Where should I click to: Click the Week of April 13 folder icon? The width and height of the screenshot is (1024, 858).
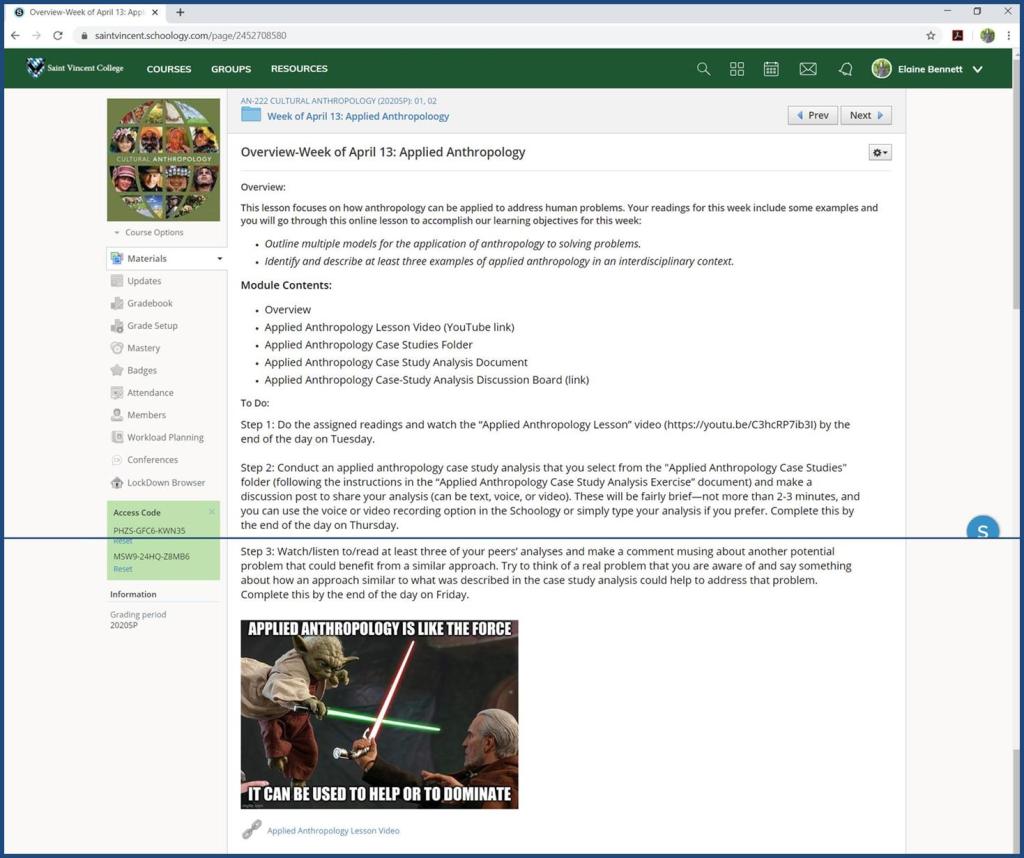tap(251, 115)
